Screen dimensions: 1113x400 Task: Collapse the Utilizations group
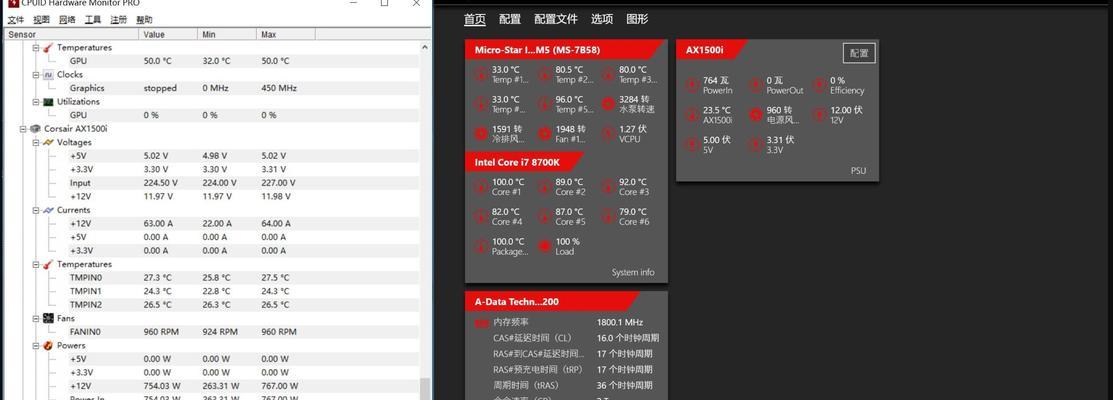[x=35, y=101]
